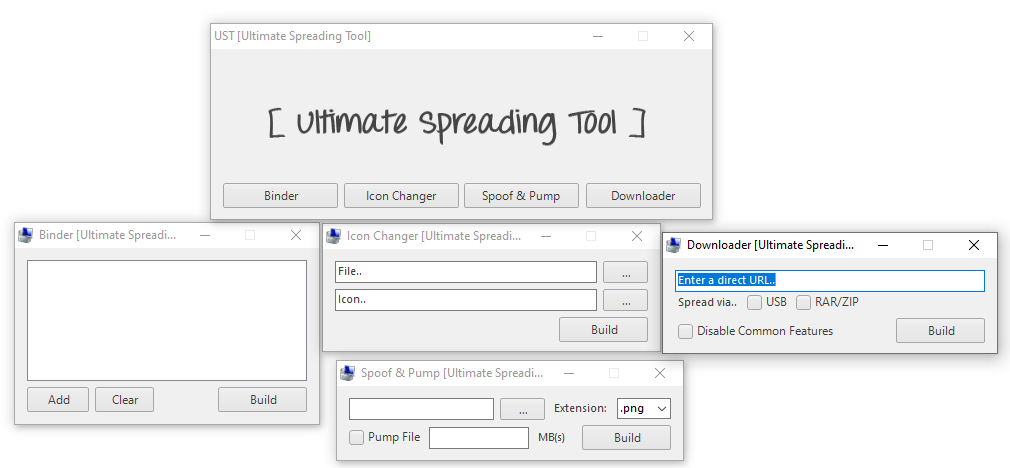
Task: Click the Downloader window title bar icon
Action: click(x=674, y=245)
